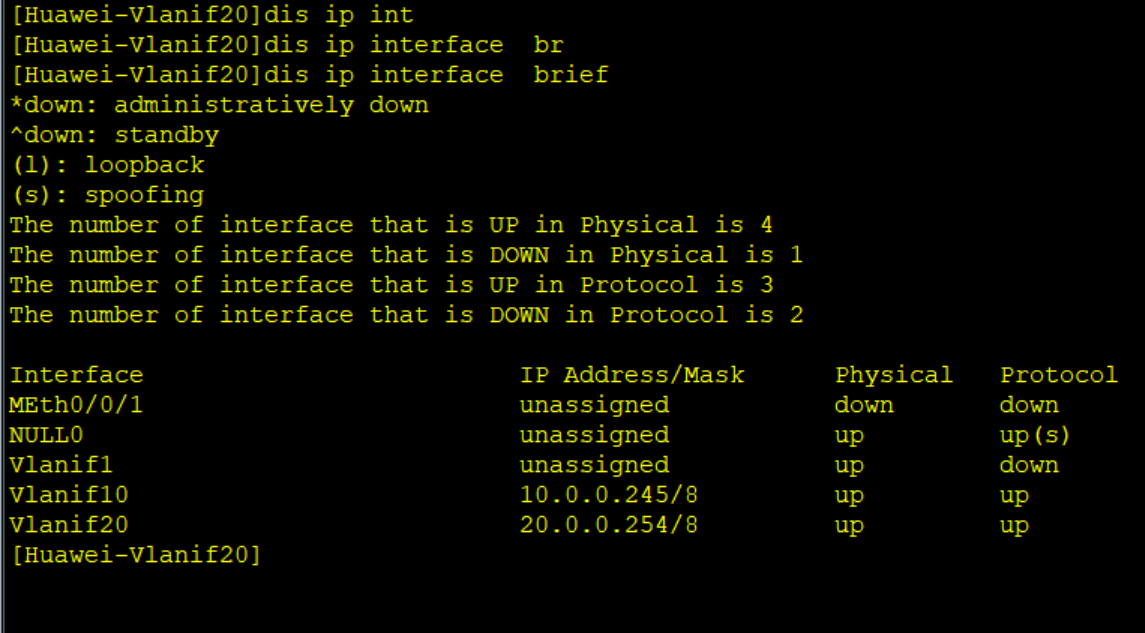Screen dimensions: 1145x633
Task: Click the Interface column header
Action: coord(76,375)
